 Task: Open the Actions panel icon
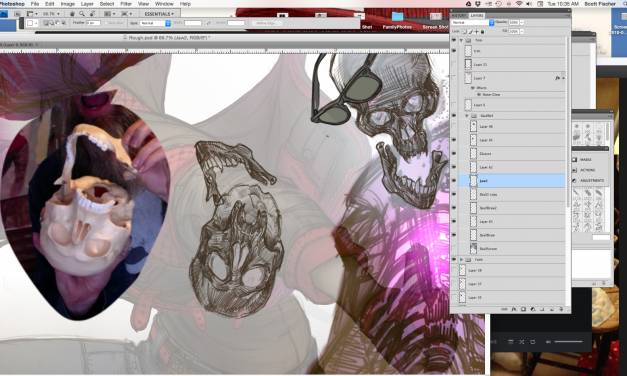tap(575, 170)
